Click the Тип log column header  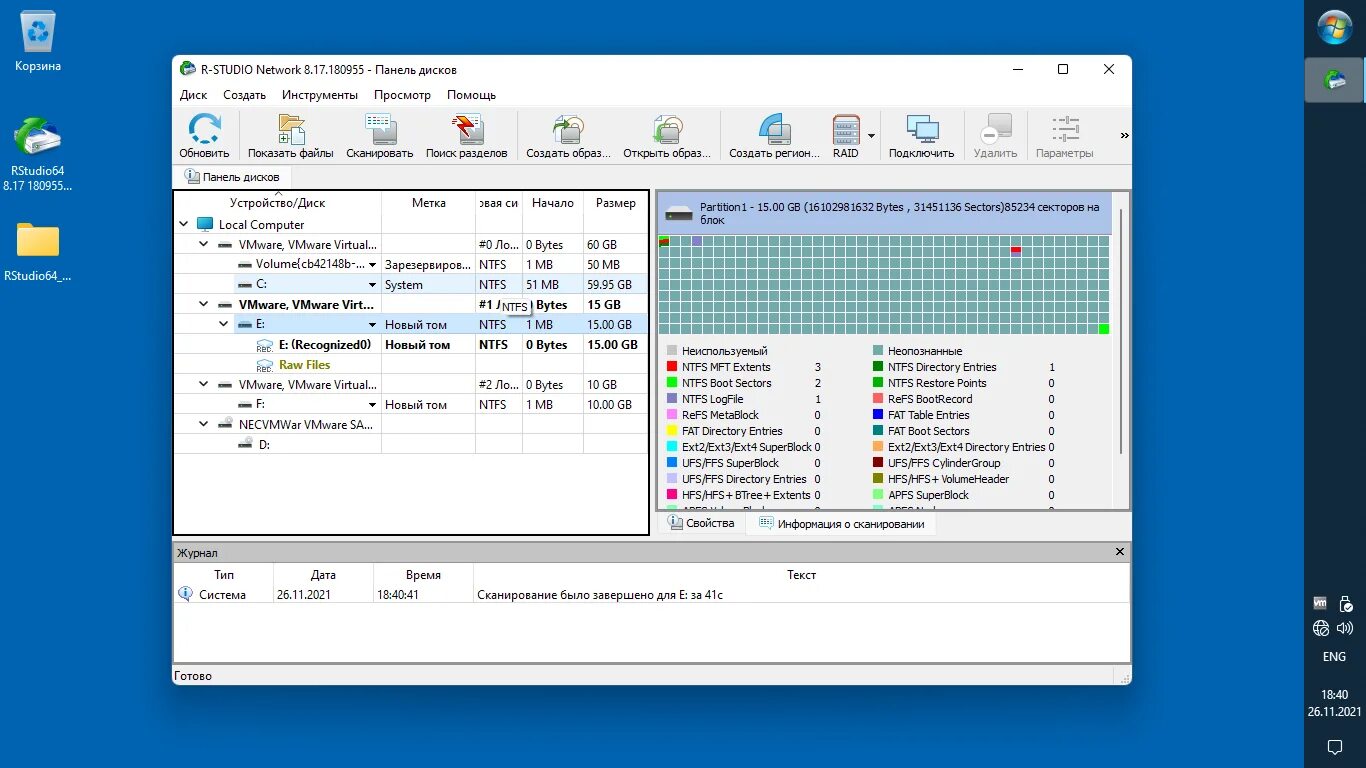click(x=224, y=575)
